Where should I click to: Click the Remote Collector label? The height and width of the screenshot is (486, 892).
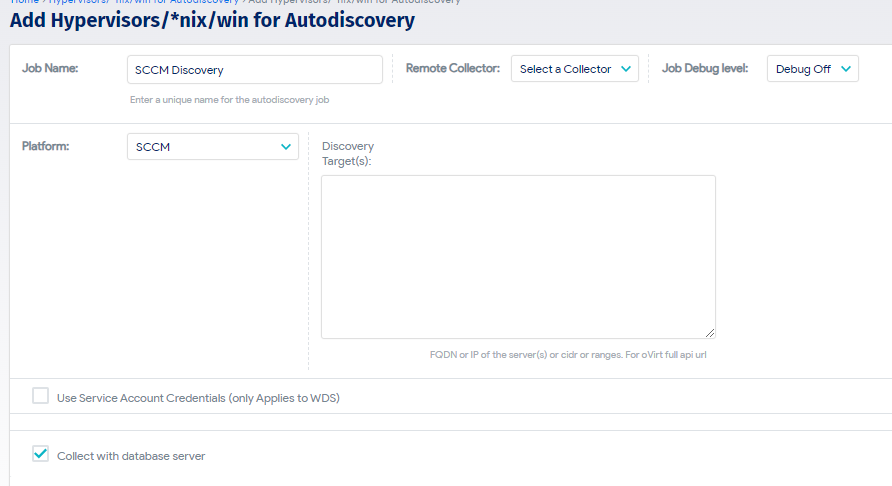pos(453,68)
